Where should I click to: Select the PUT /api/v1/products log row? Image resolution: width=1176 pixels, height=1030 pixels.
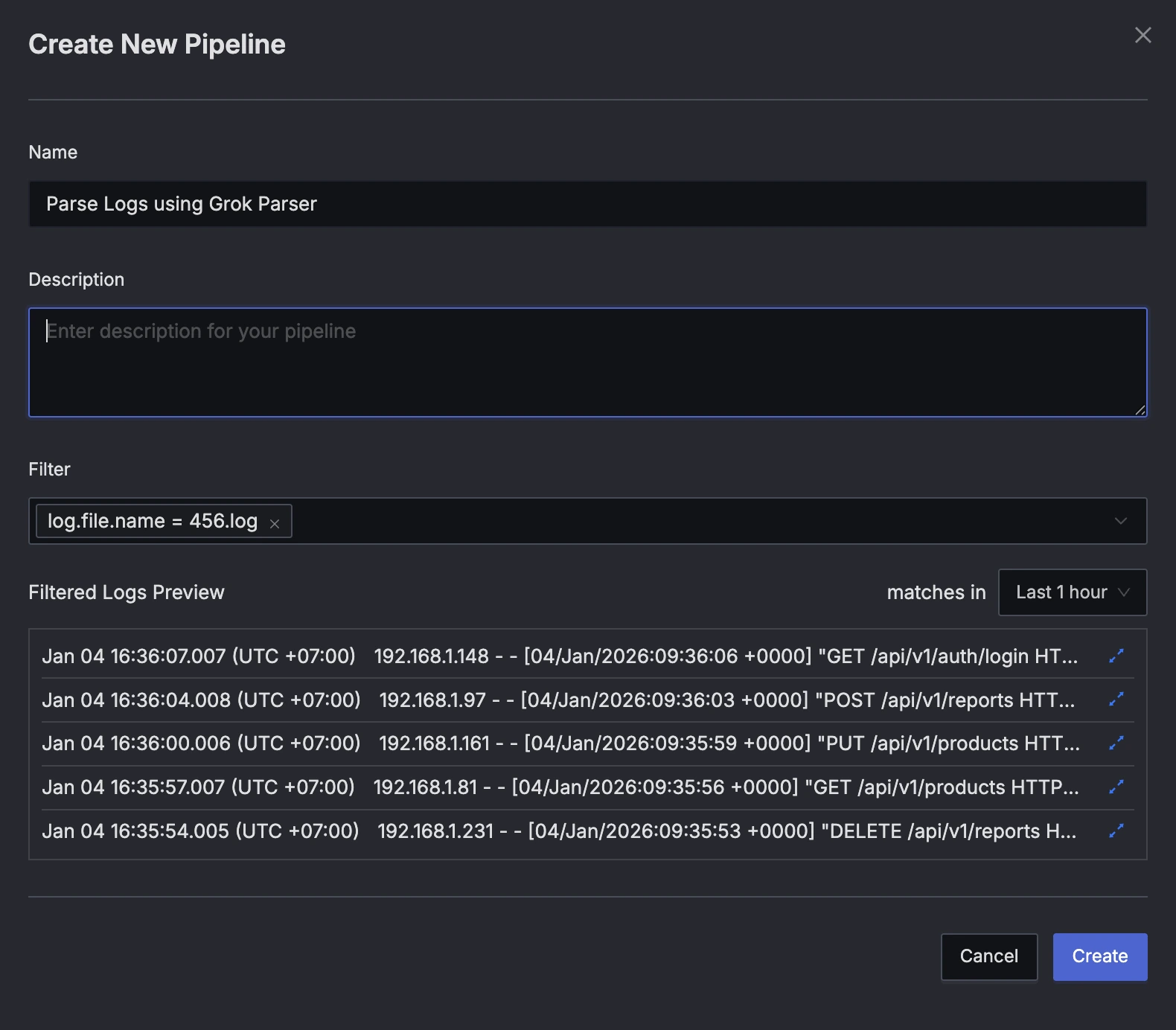(560, 743)
